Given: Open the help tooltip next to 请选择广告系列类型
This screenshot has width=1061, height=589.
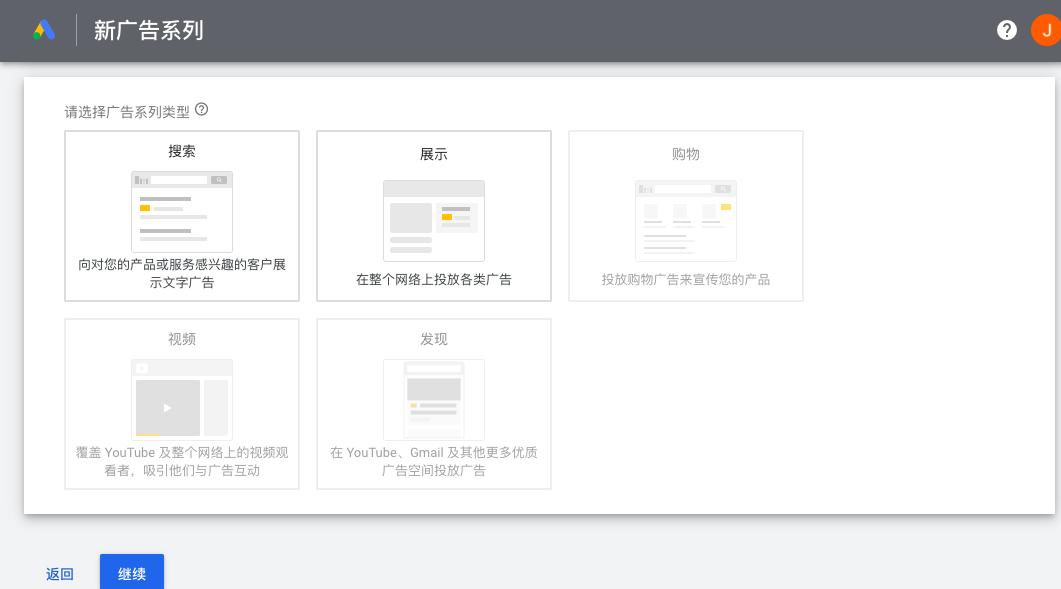Looking at the screenshot, I should 201,109.
